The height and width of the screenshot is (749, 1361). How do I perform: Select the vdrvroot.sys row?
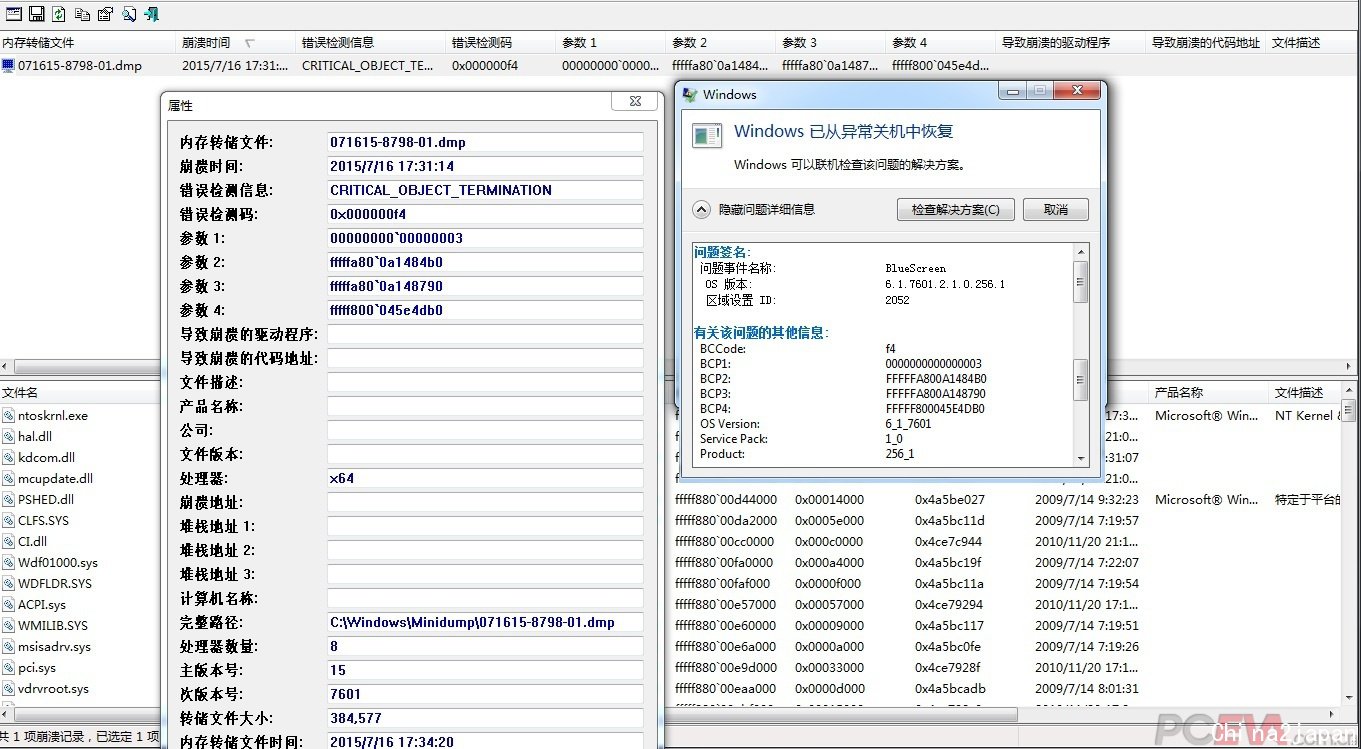pos(80,689)
